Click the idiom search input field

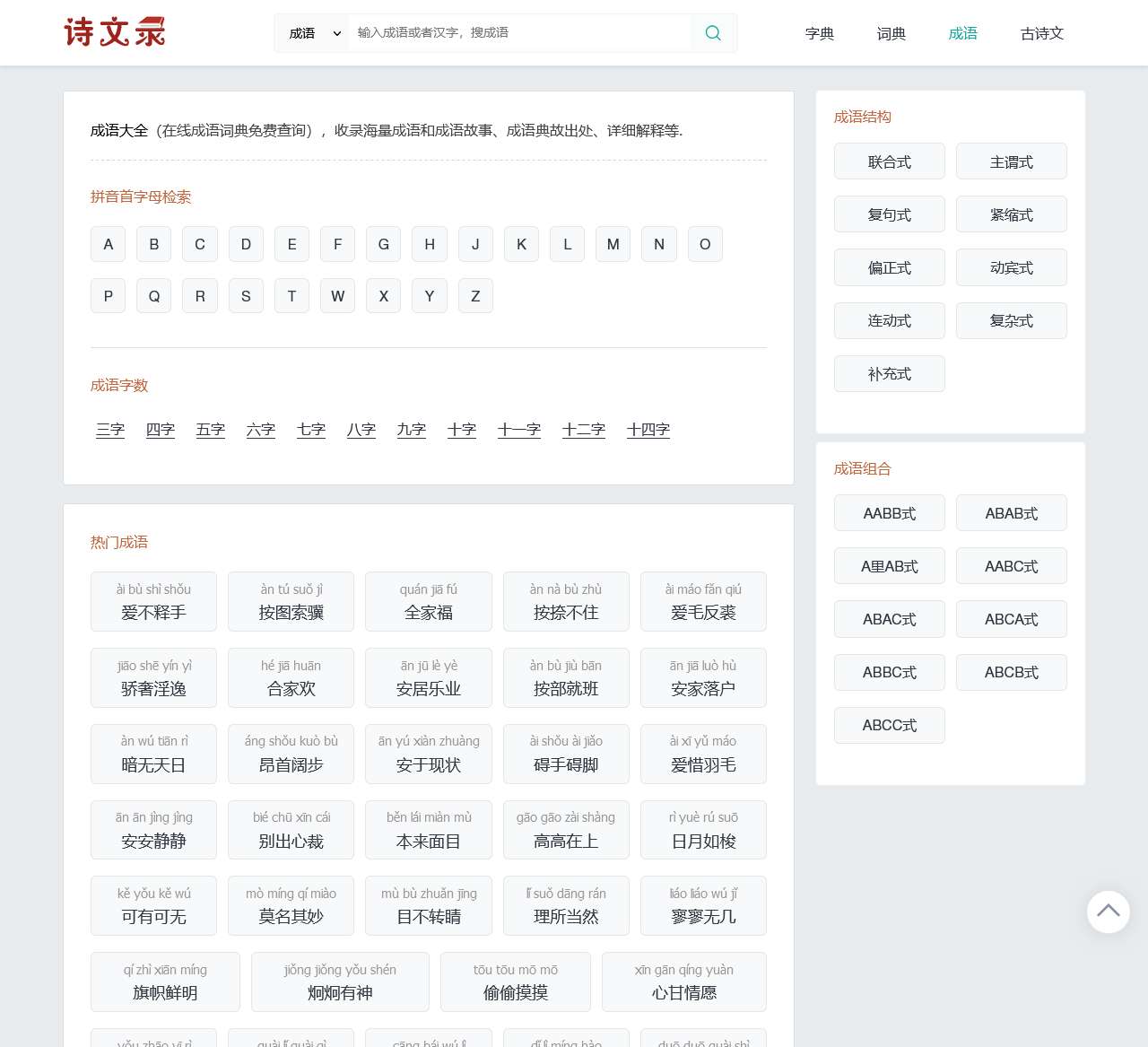click(x=520, y=33)
